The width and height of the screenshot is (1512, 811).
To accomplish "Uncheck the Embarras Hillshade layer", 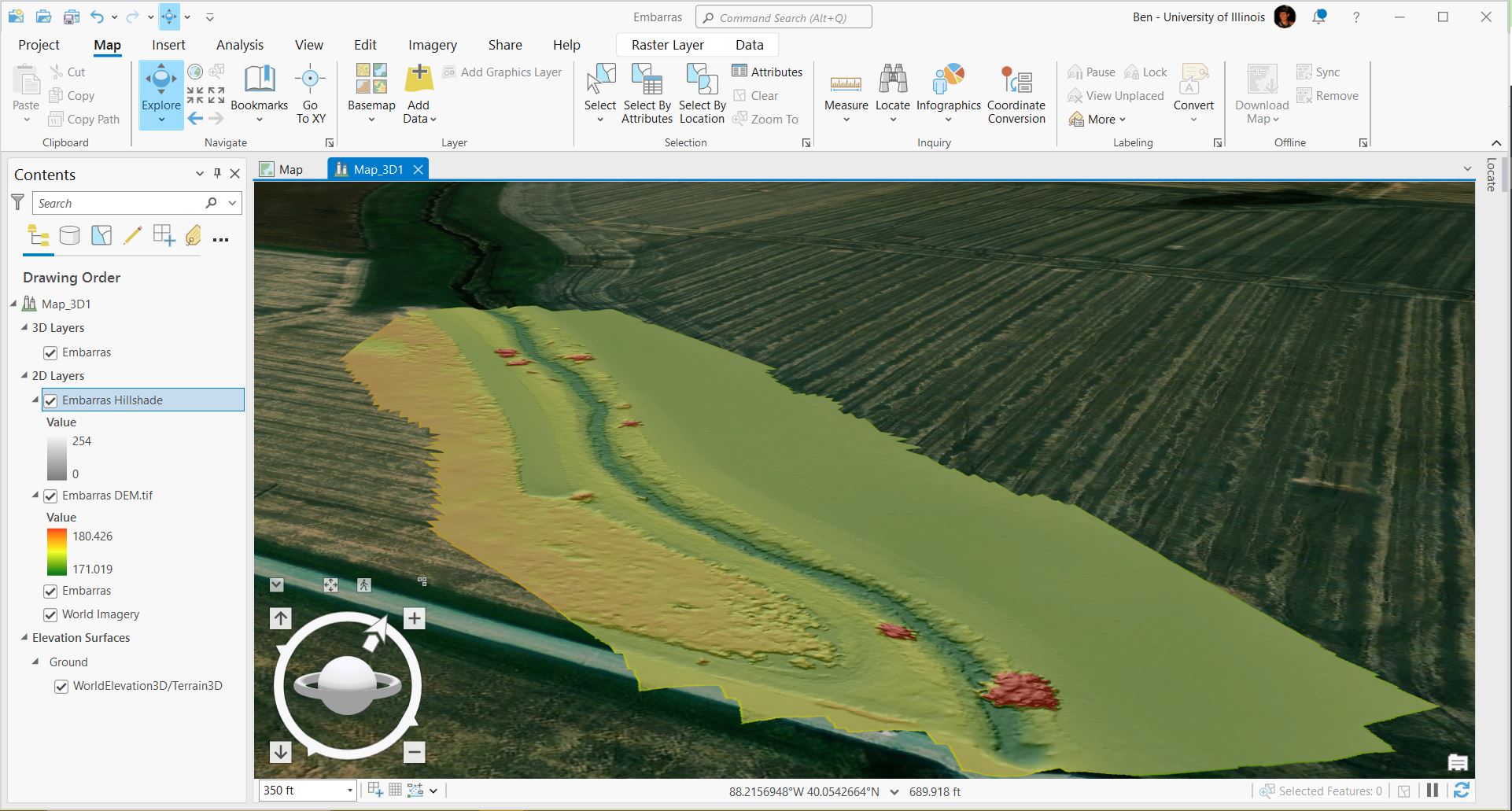I will (51, 400).
